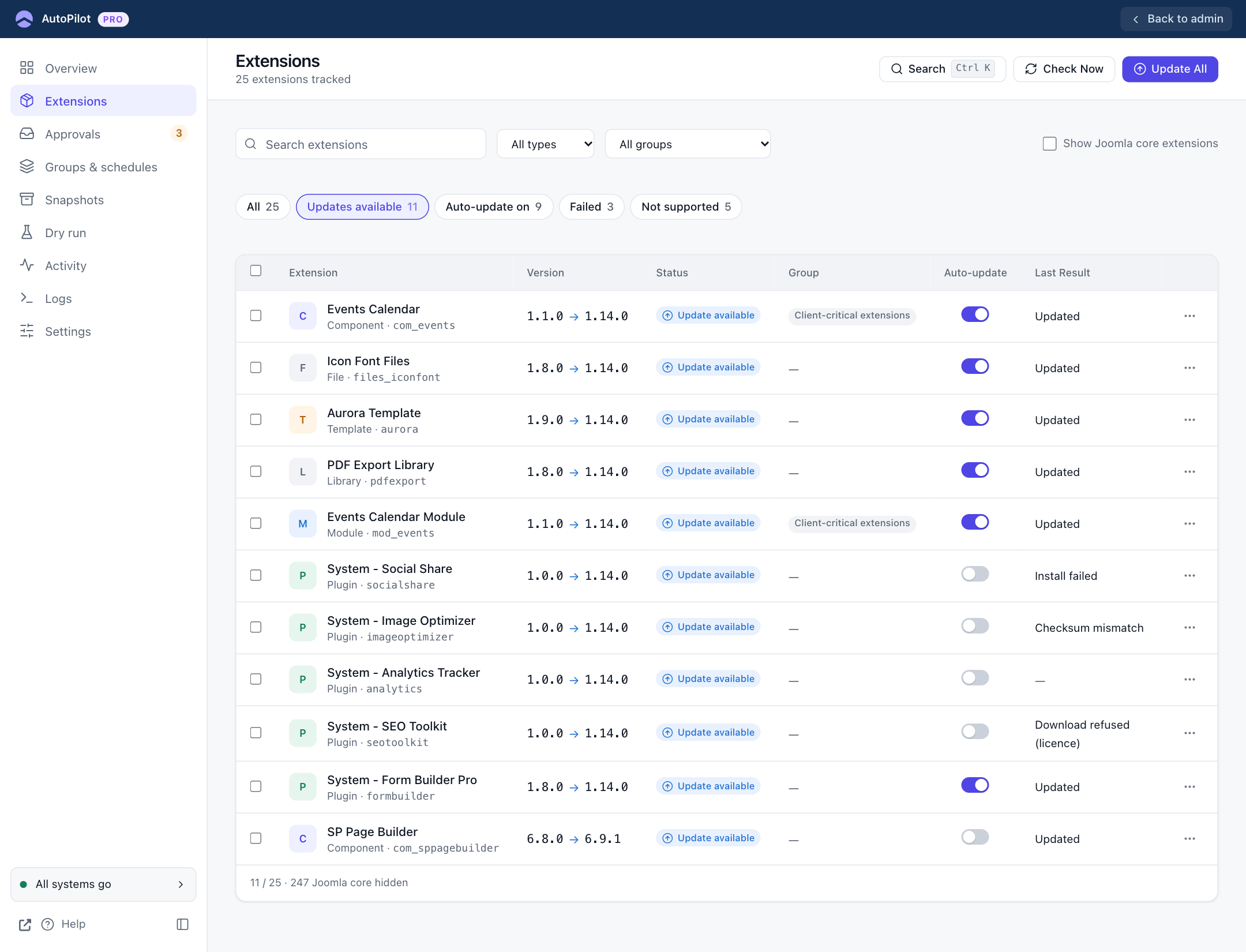
Task: Click the PDF Export Library L icon
Action: click(303, 472)
